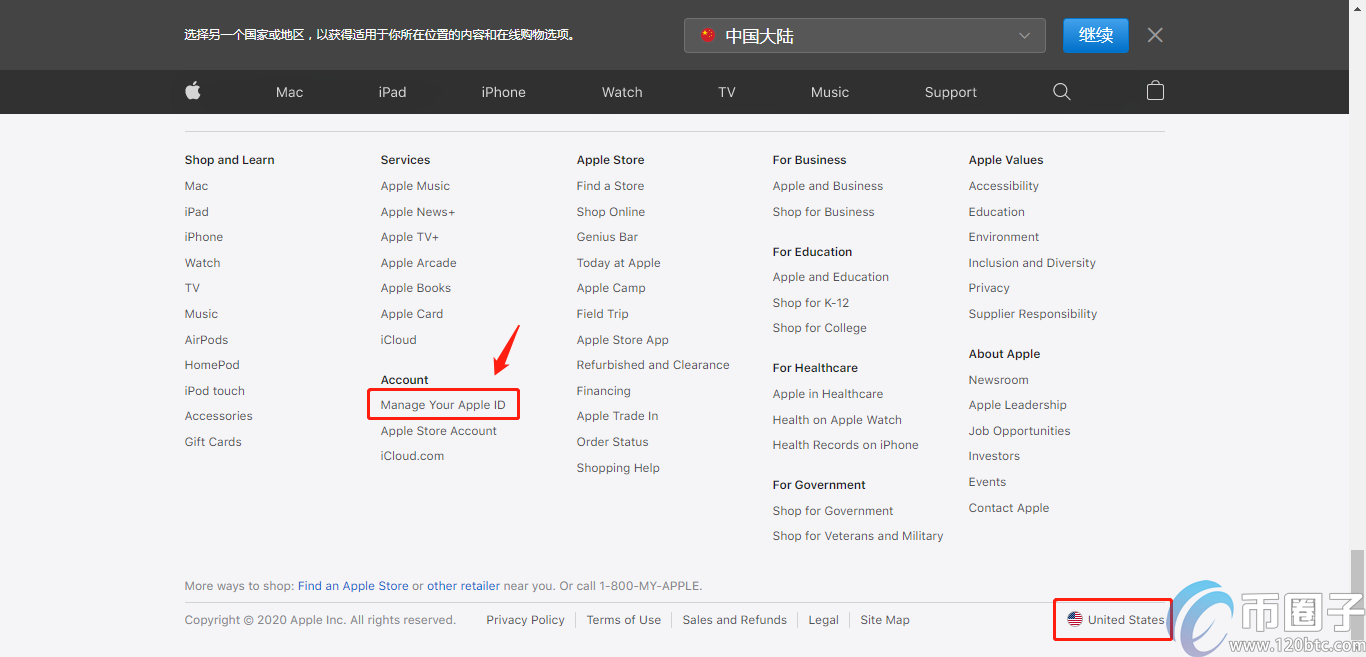This screenshot has width=1366, height=657.
Task: Select Today at Apple link
Action: pos(619,263)
